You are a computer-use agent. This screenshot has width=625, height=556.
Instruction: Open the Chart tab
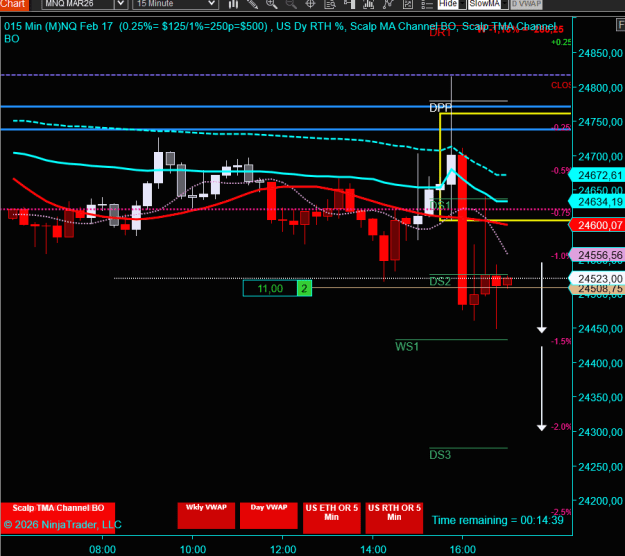14,4
